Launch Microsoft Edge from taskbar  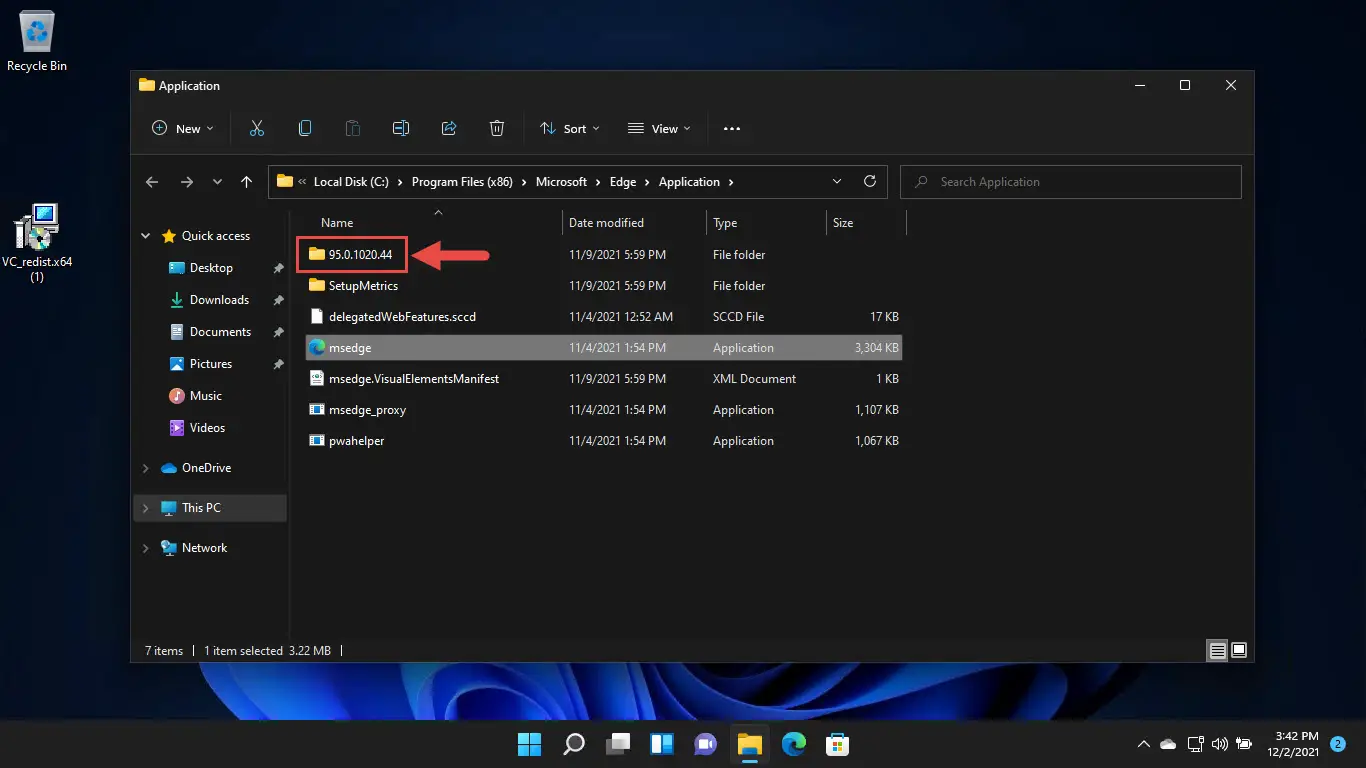pyautogui.click(x=793, y=744)
